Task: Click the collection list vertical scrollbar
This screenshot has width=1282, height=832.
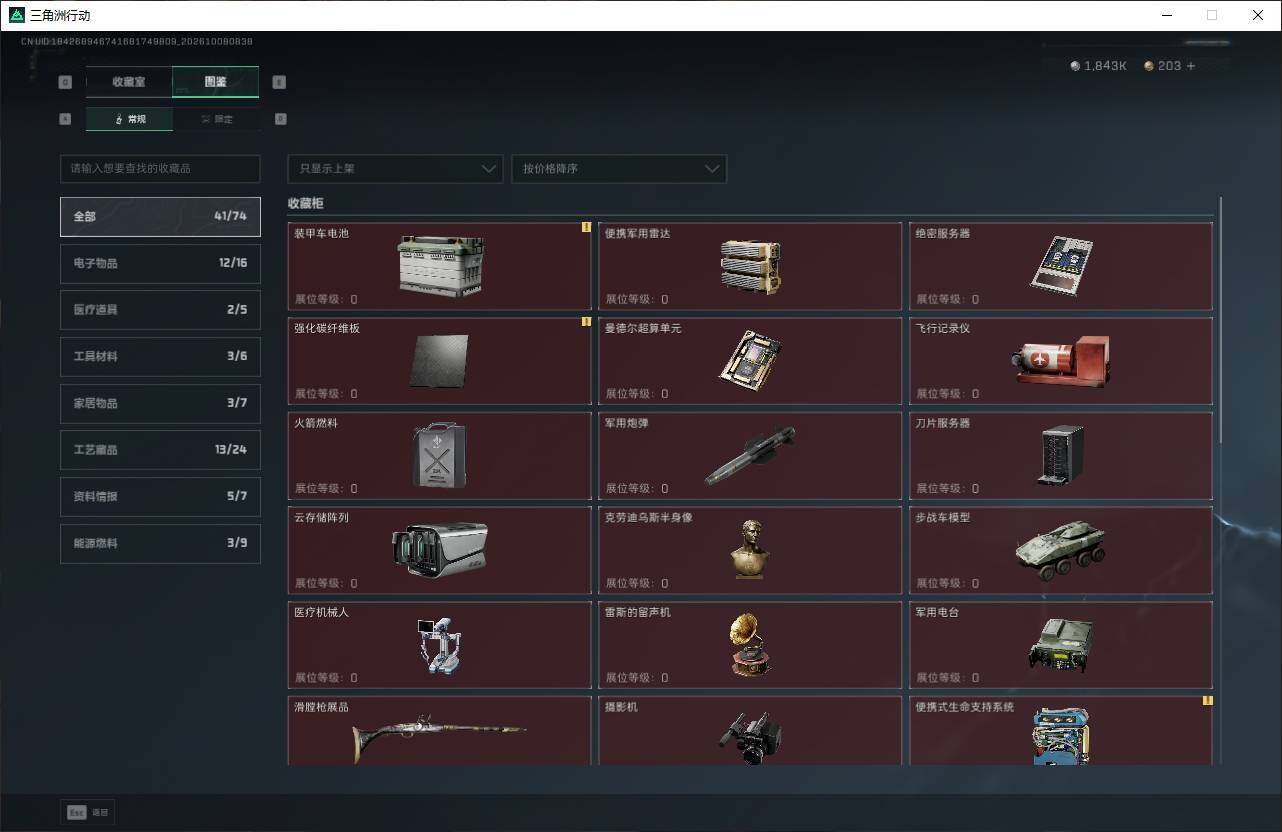Action: (x=1220, y=320)
